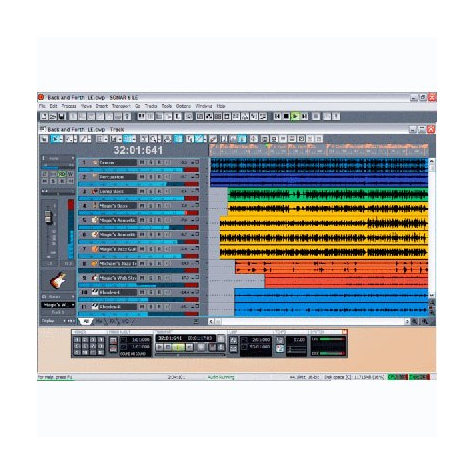The image size is (475, 475).
Task: Click the Open file icon in main toolbar
Action: 53,116
